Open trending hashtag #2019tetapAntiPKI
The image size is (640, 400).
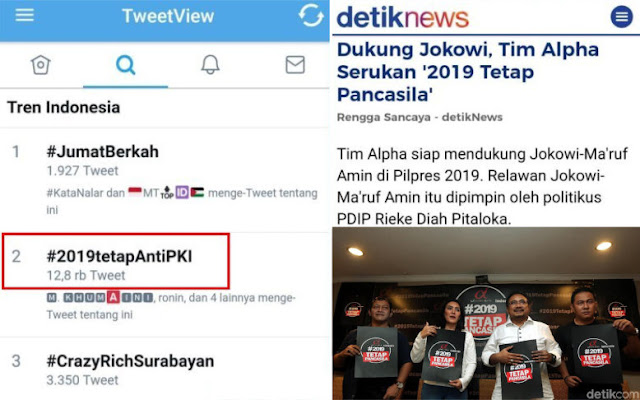119,256
